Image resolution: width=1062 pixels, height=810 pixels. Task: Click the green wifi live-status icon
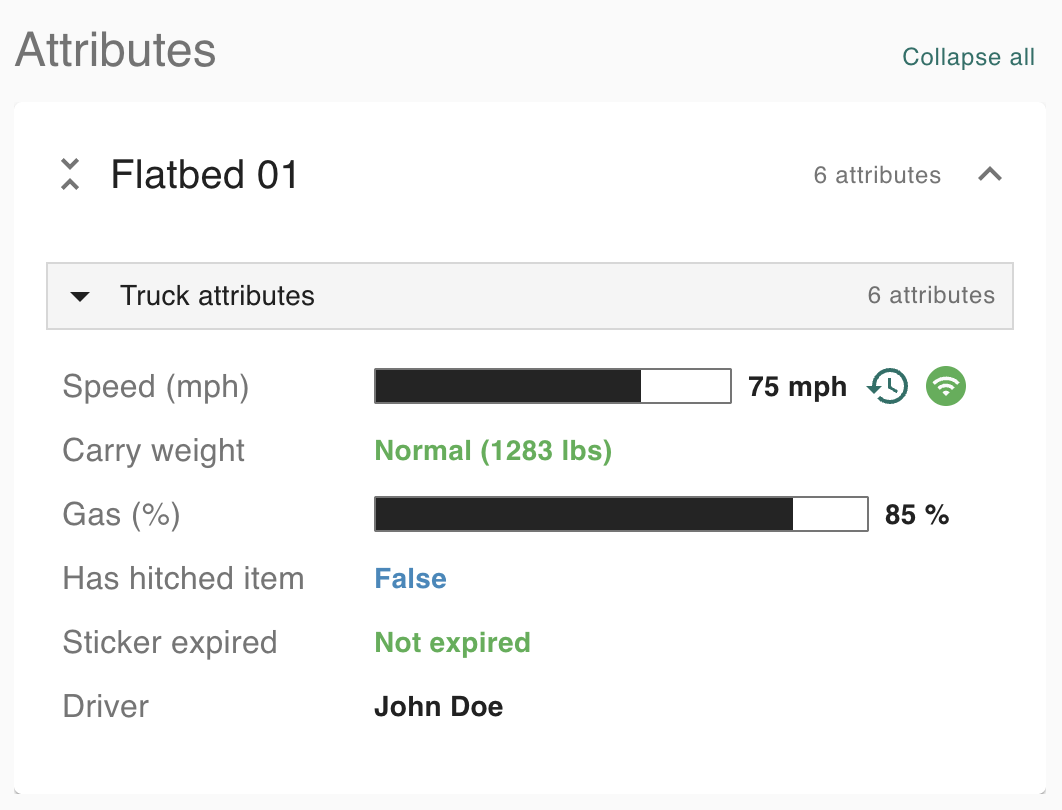point(946,386)
